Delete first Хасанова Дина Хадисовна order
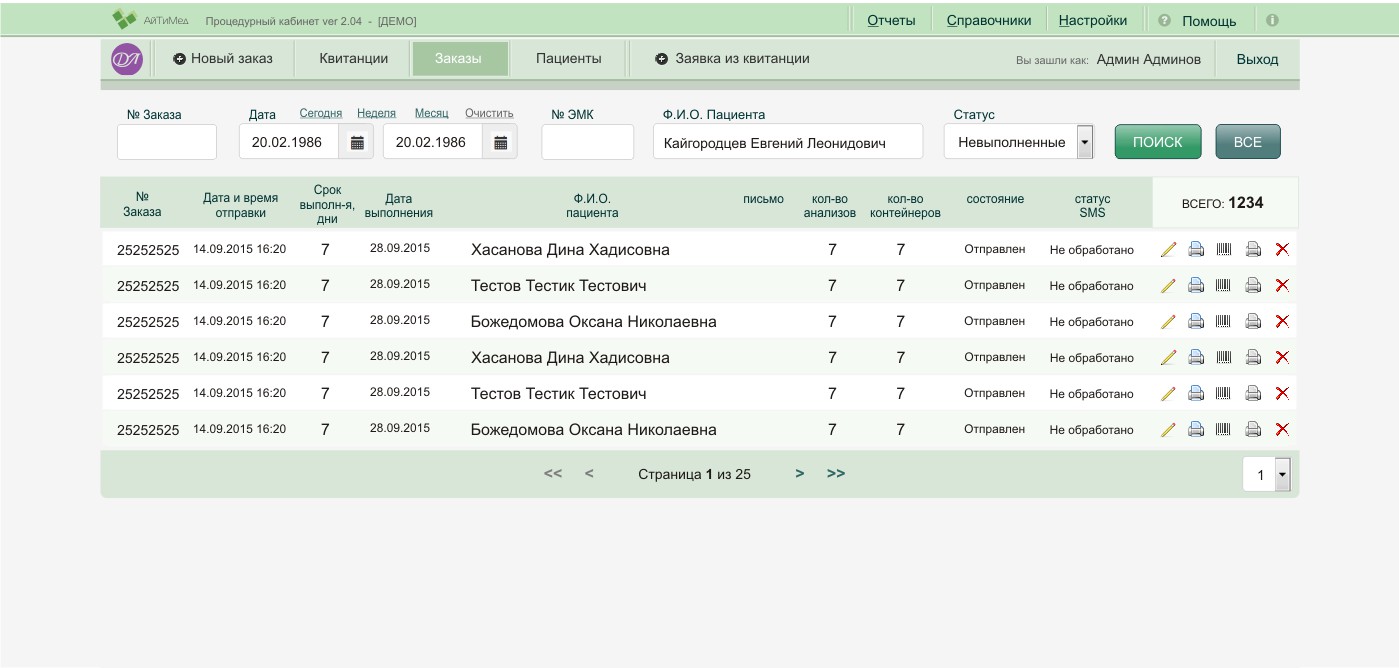This screenshot has width=1399, height=668. (x=1282, y=250)
